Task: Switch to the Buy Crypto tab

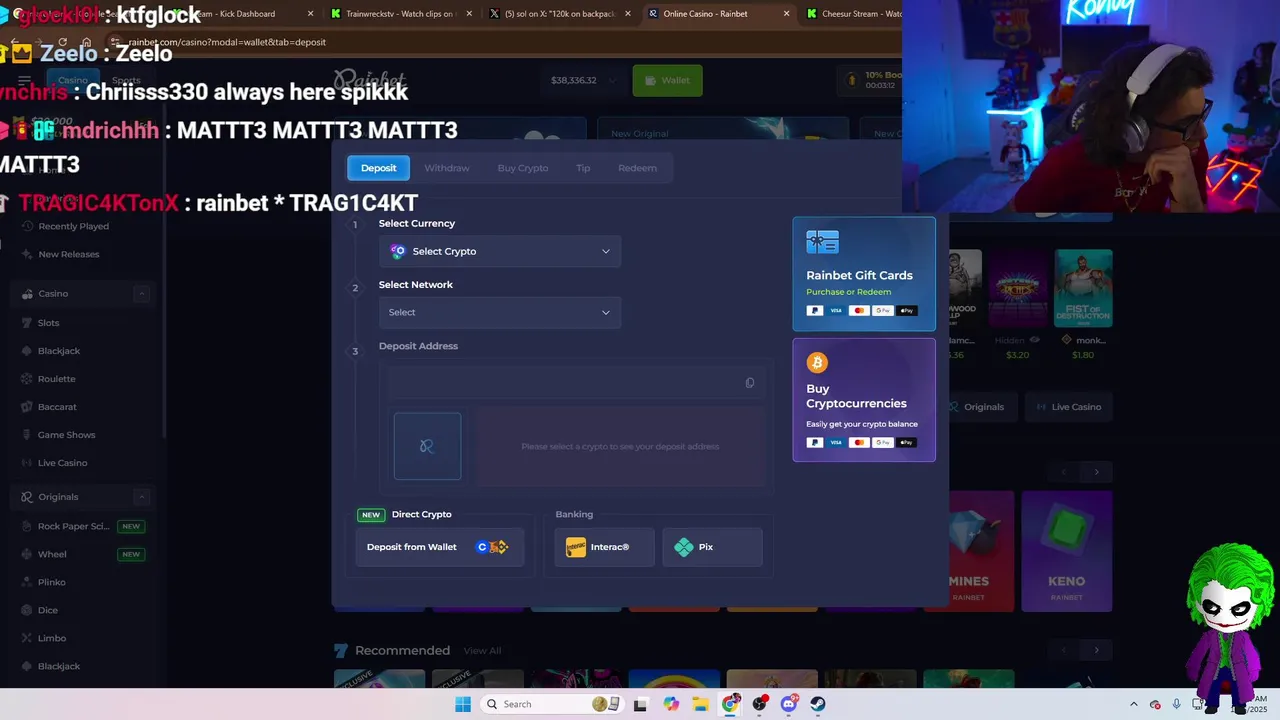Action: point(523,168)
